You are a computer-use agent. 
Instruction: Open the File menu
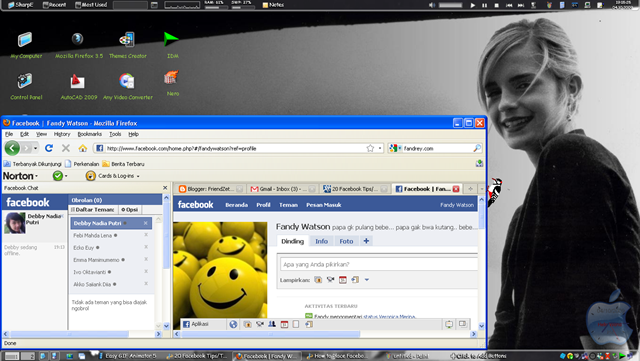[x=9, y=134]
